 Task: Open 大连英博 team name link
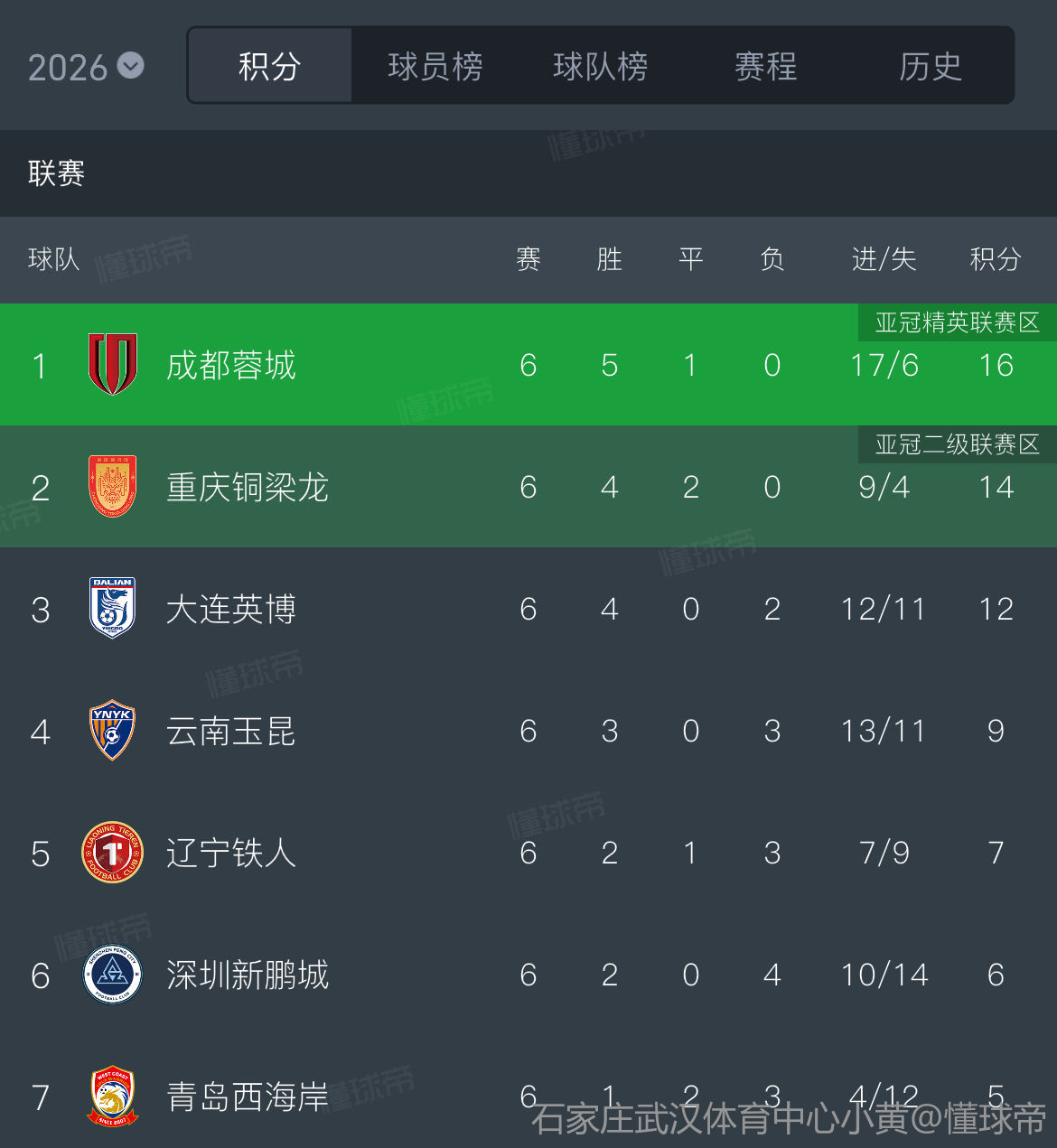tap(231, 610)
